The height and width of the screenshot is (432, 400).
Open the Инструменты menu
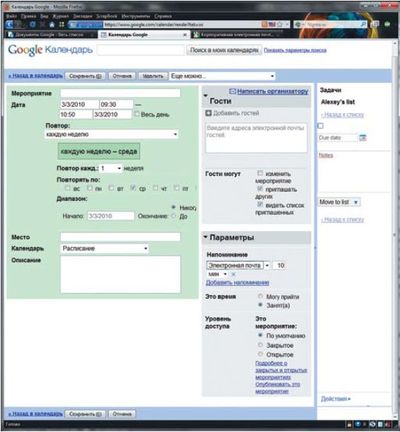pyautogui.click(x=136, y=16)
